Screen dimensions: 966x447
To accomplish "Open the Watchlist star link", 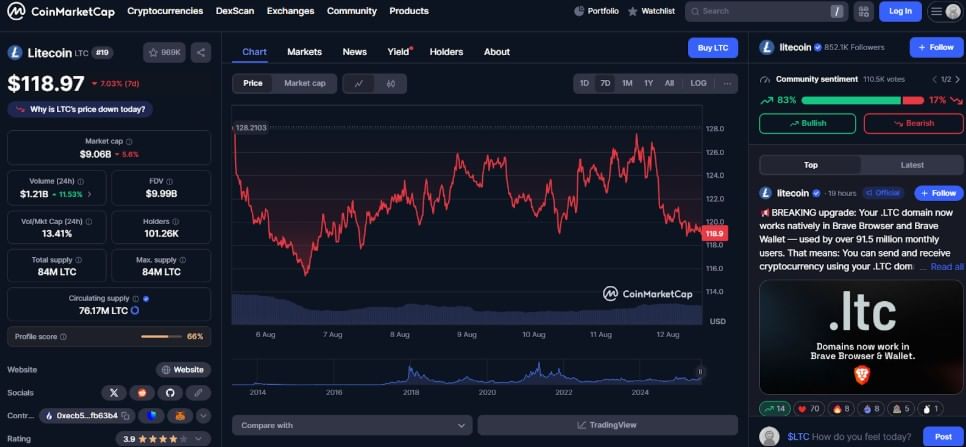I will pos(651,11).
